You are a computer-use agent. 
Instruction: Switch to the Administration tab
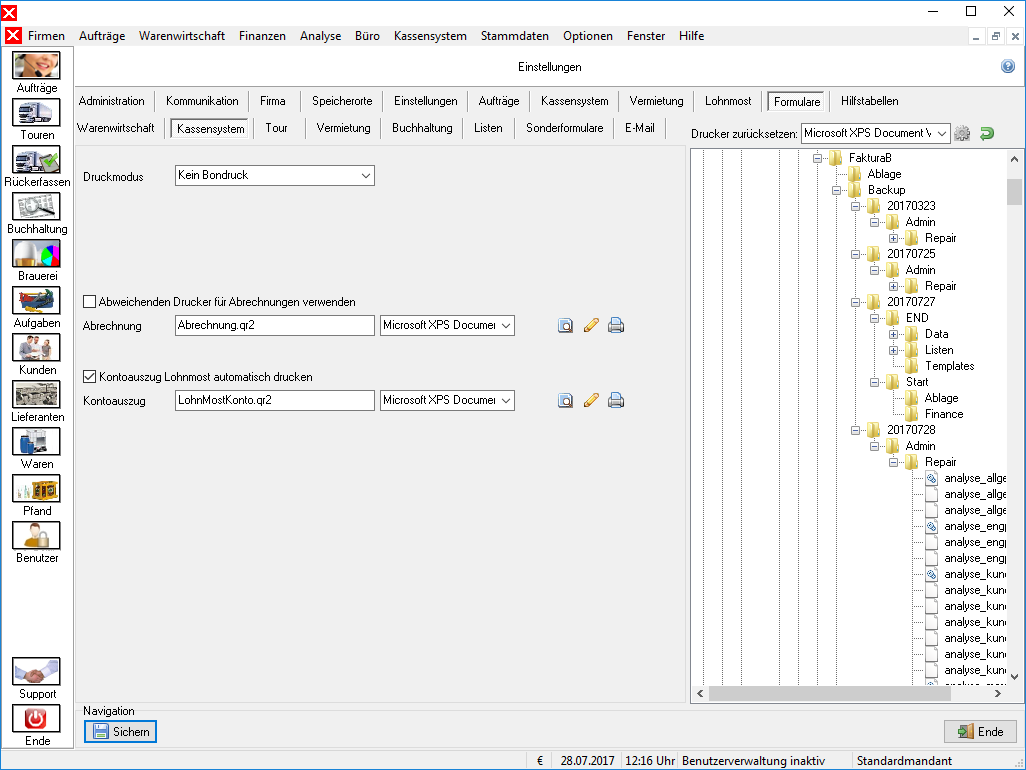pyautogui.click(x=112, y=101)
